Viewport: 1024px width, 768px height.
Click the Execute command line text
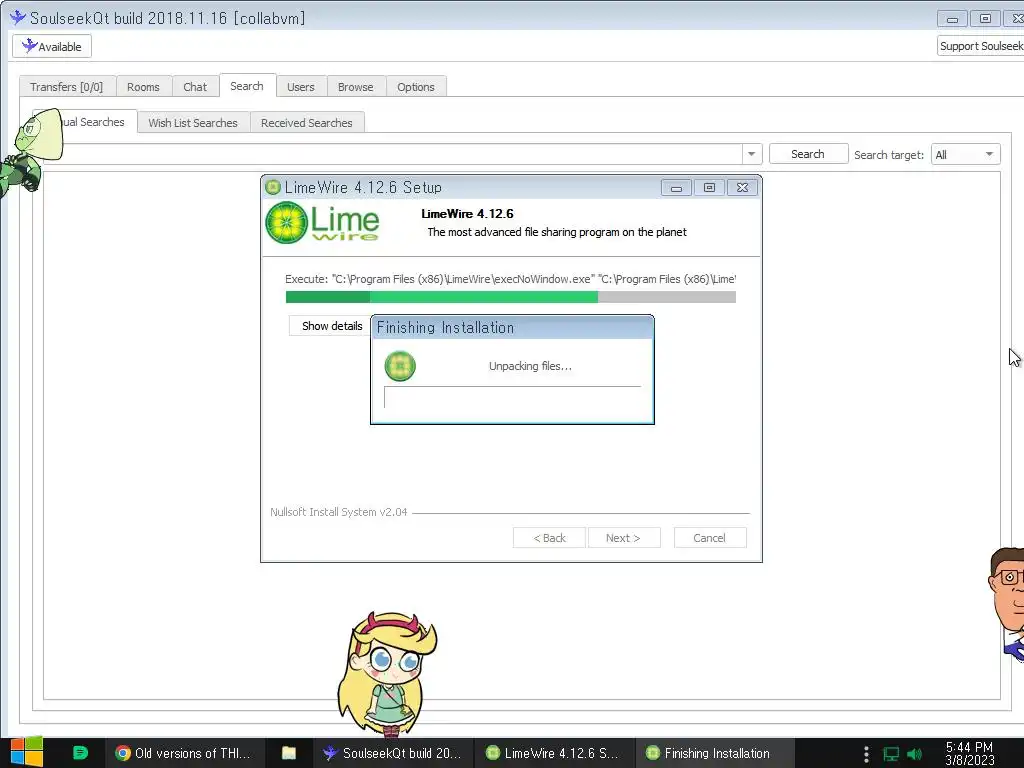pyautogui.click(x=511, y=279)
